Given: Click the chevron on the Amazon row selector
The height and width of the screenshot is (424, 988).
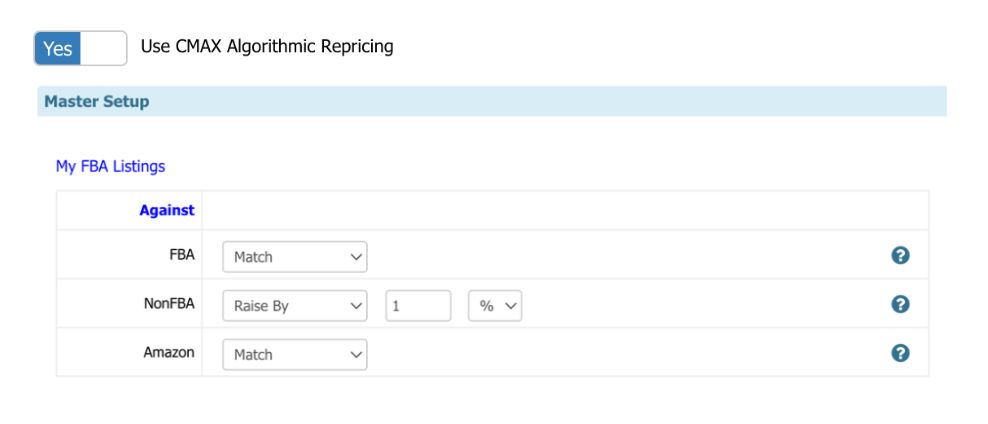Looking at the screenshot, I should point(357,355).
